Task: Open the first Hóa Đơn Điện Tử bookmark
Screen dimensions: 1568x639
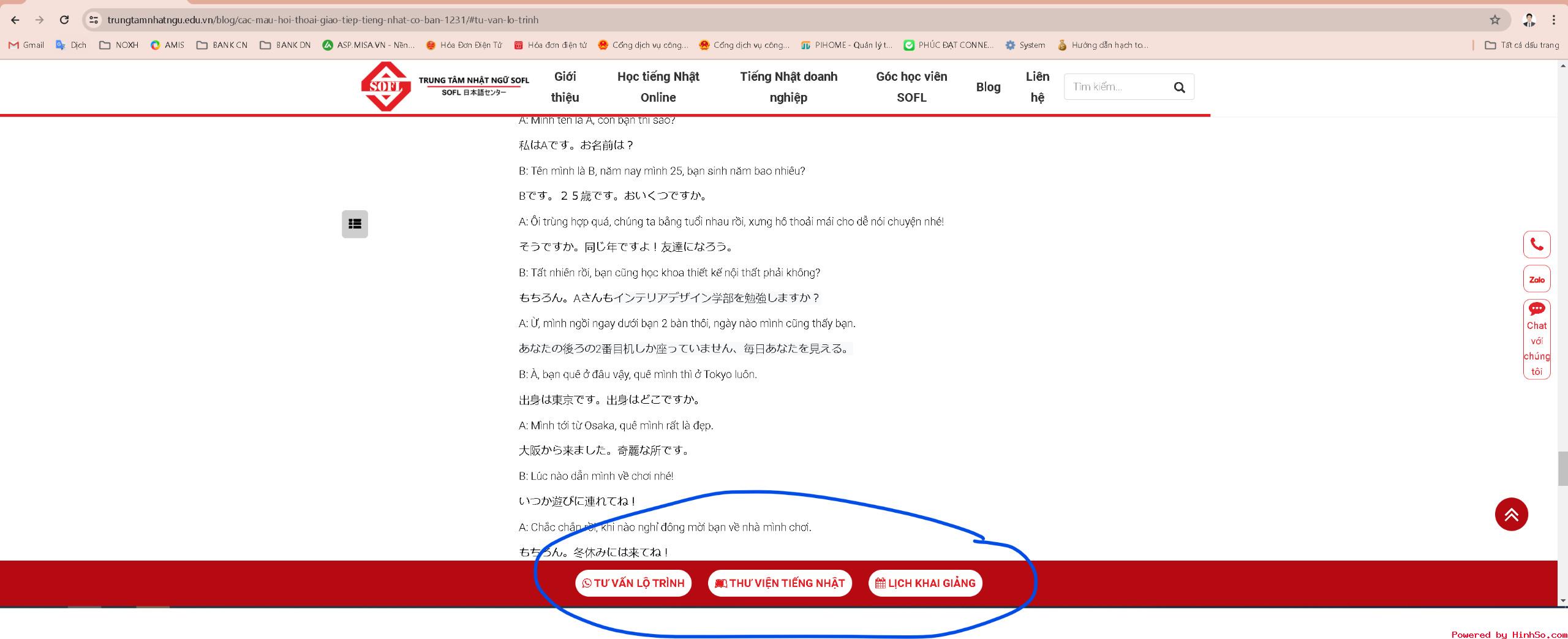Action: pyautogui.click(x=464, y=45)
